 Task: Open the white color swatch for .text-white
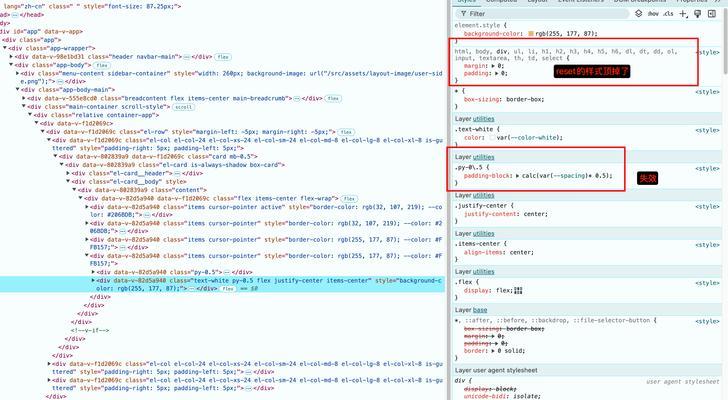tap(492, 137)
